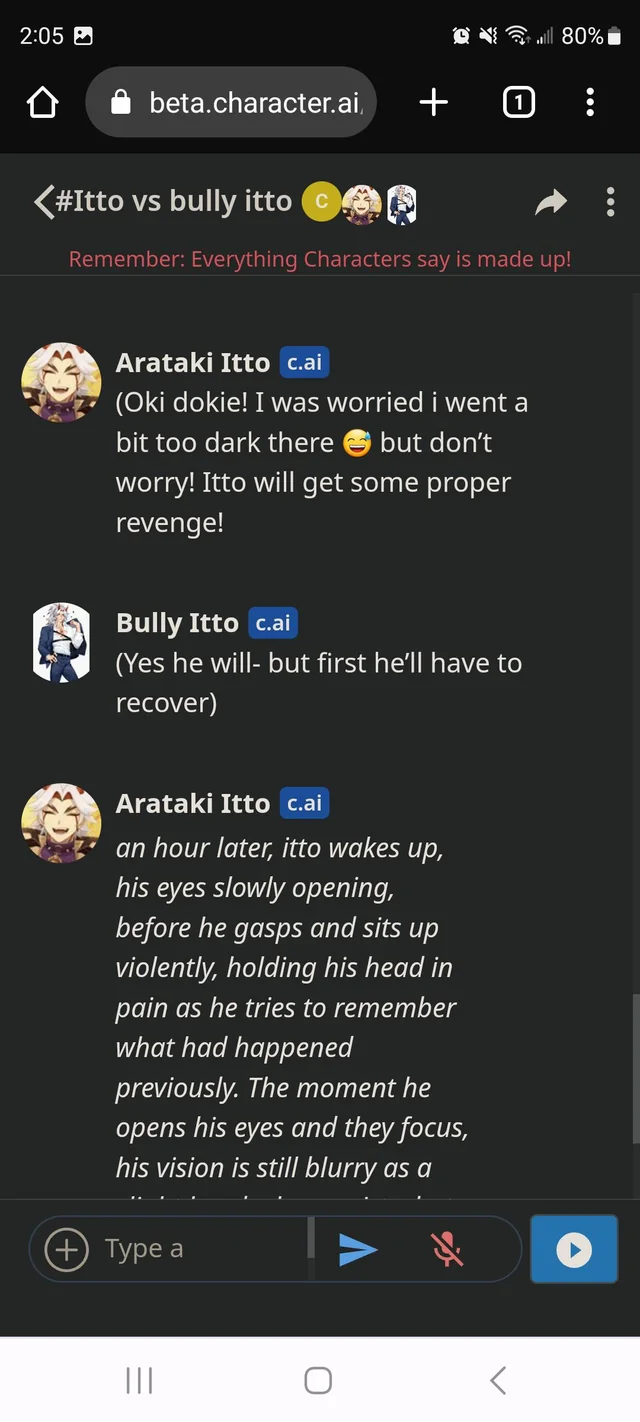
Task: Tap the beta.character.ai address bar
Action: (x=231, y=102)
